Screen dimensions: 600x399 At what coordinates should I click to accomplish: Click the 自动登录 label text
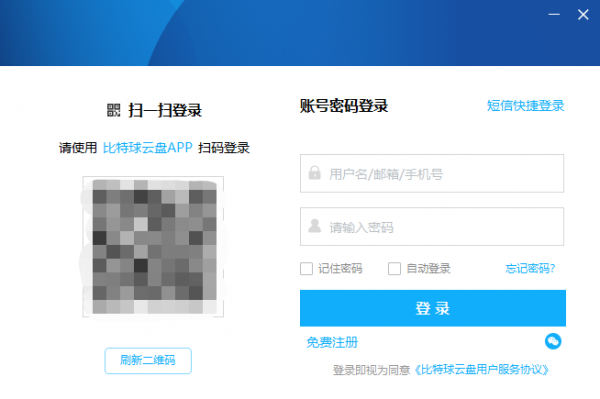point(428,269)
